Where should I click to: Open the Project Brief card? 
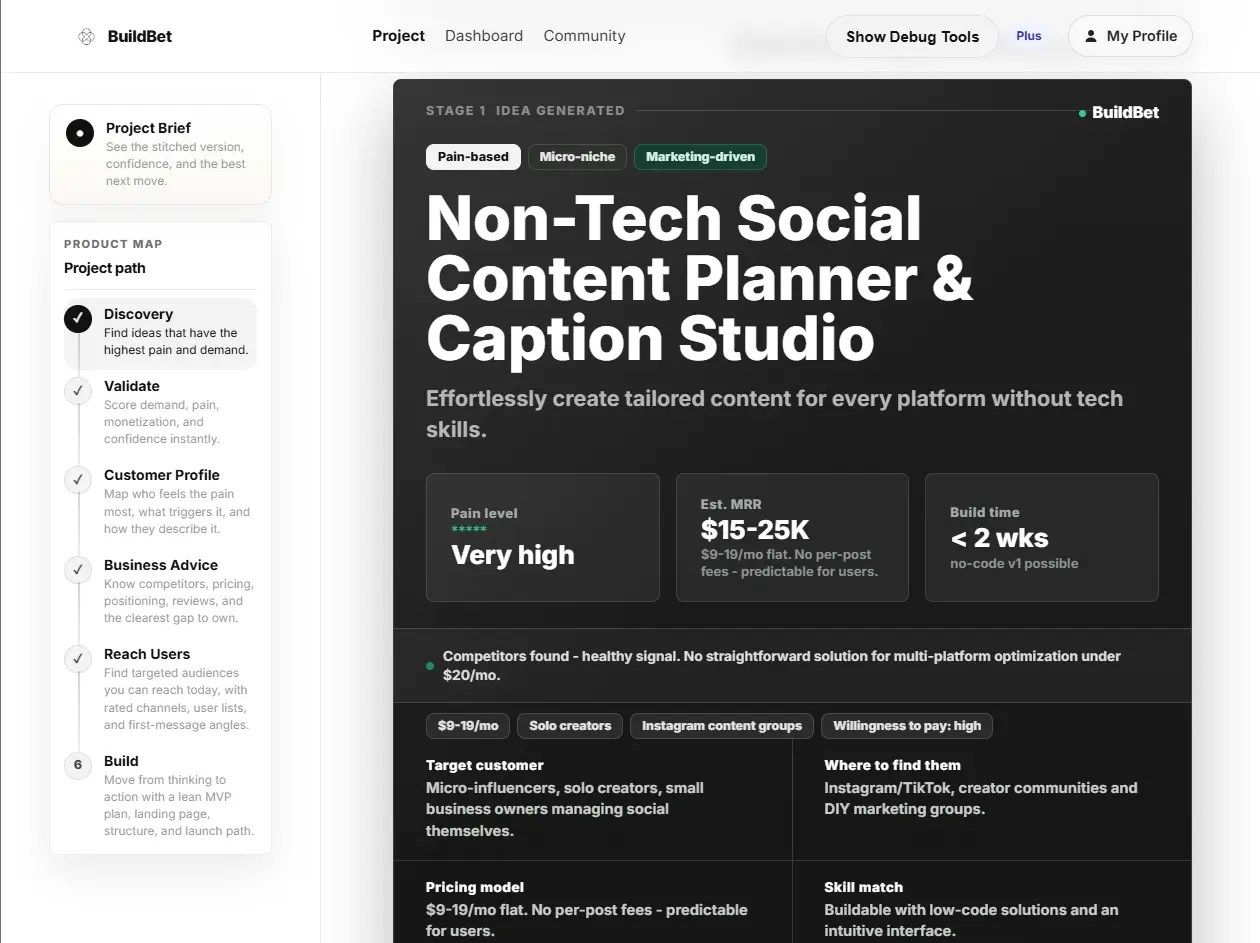point(160,154)
